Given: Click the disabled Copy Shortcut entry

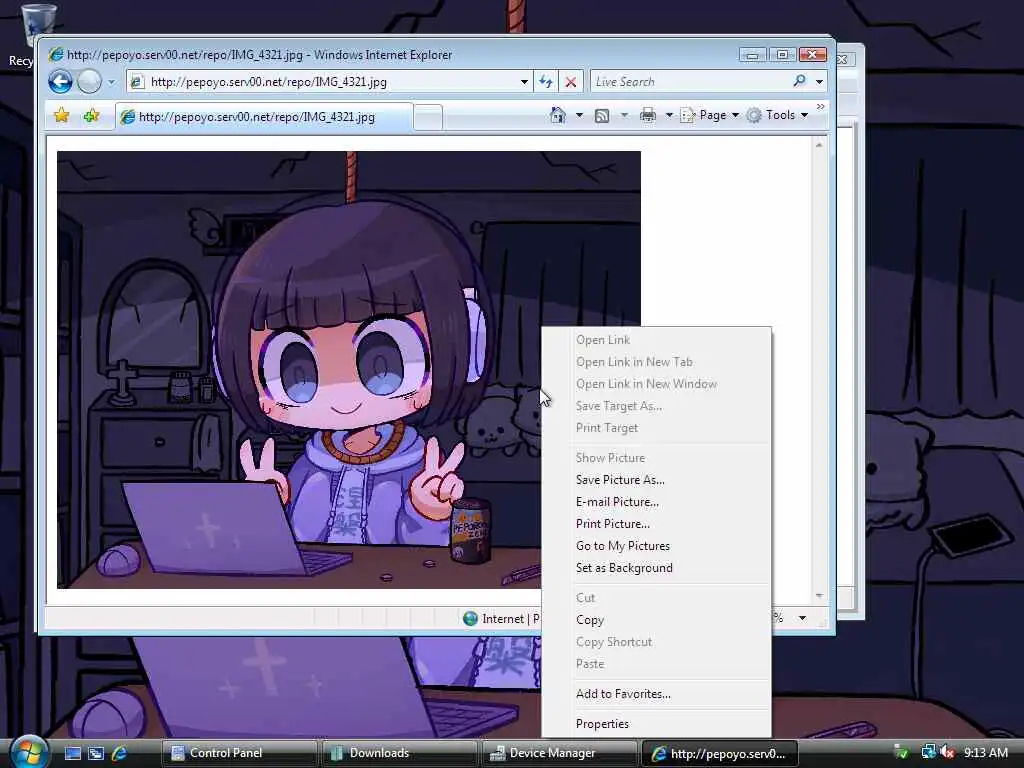Looking at the screenshot, I should pyautogui.click(x=614, y=642).
